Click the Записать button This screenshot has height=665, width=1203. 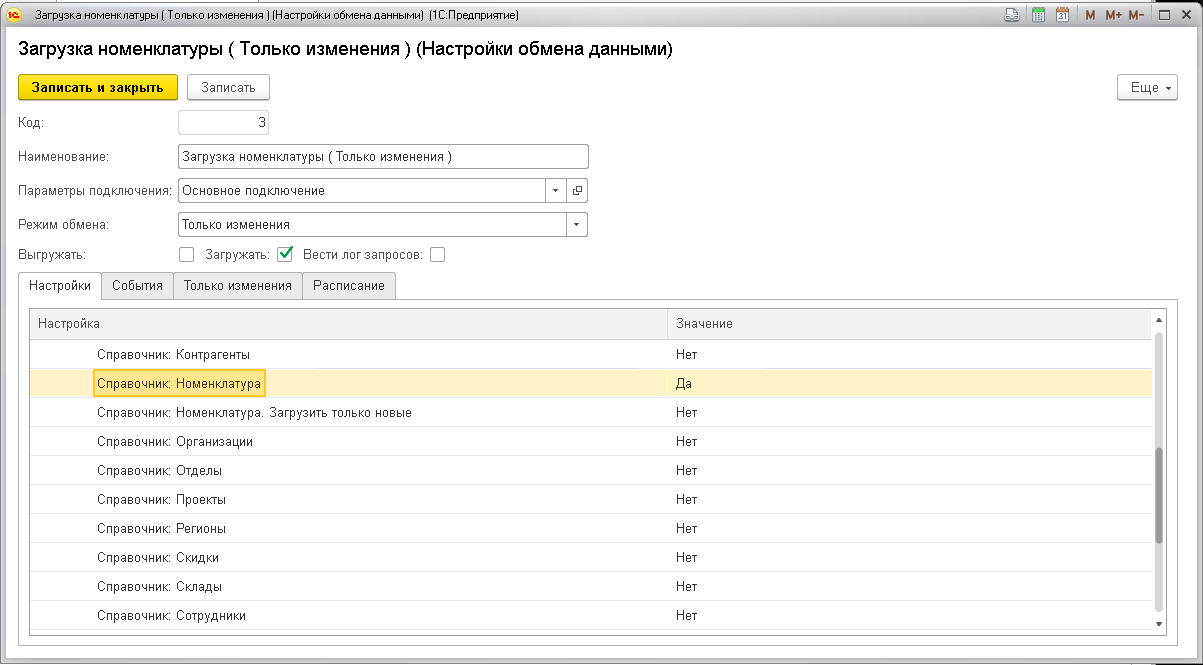(x=228, y=88)
